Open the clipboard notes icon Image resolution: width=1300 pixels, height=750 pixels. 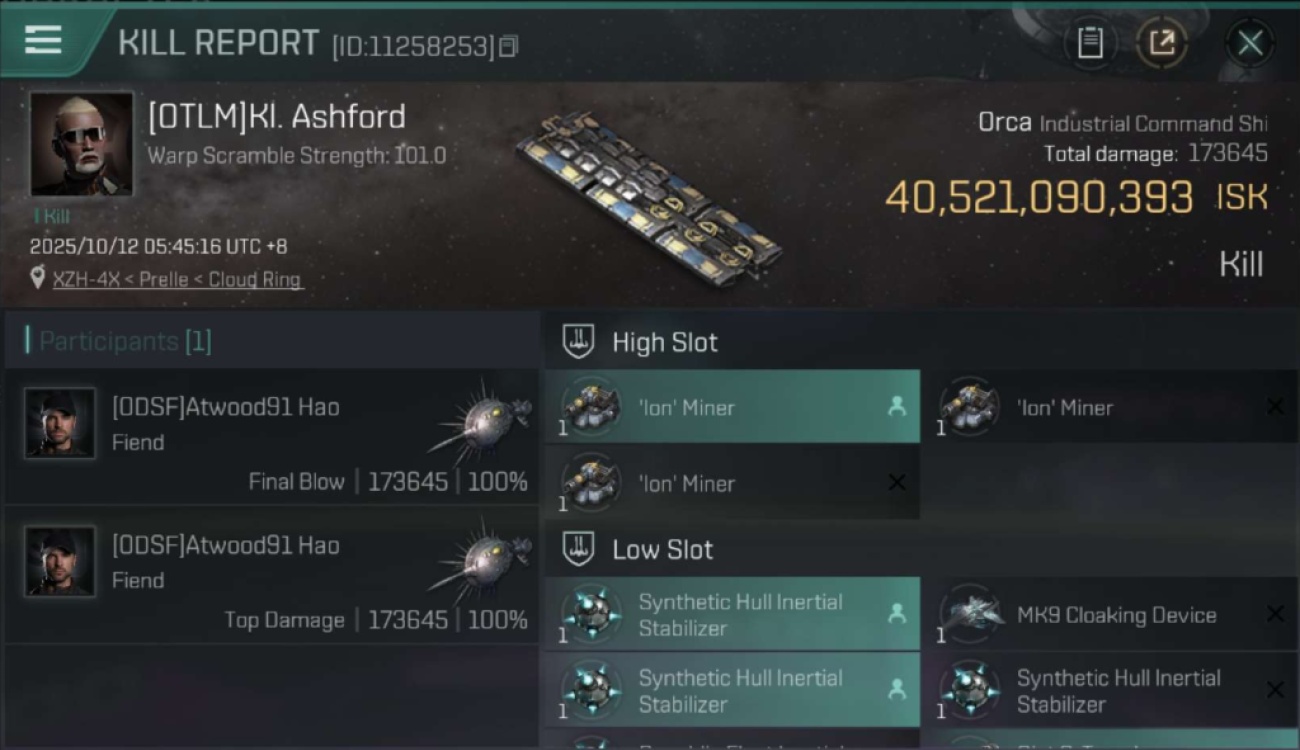(x=1090, y=42)
